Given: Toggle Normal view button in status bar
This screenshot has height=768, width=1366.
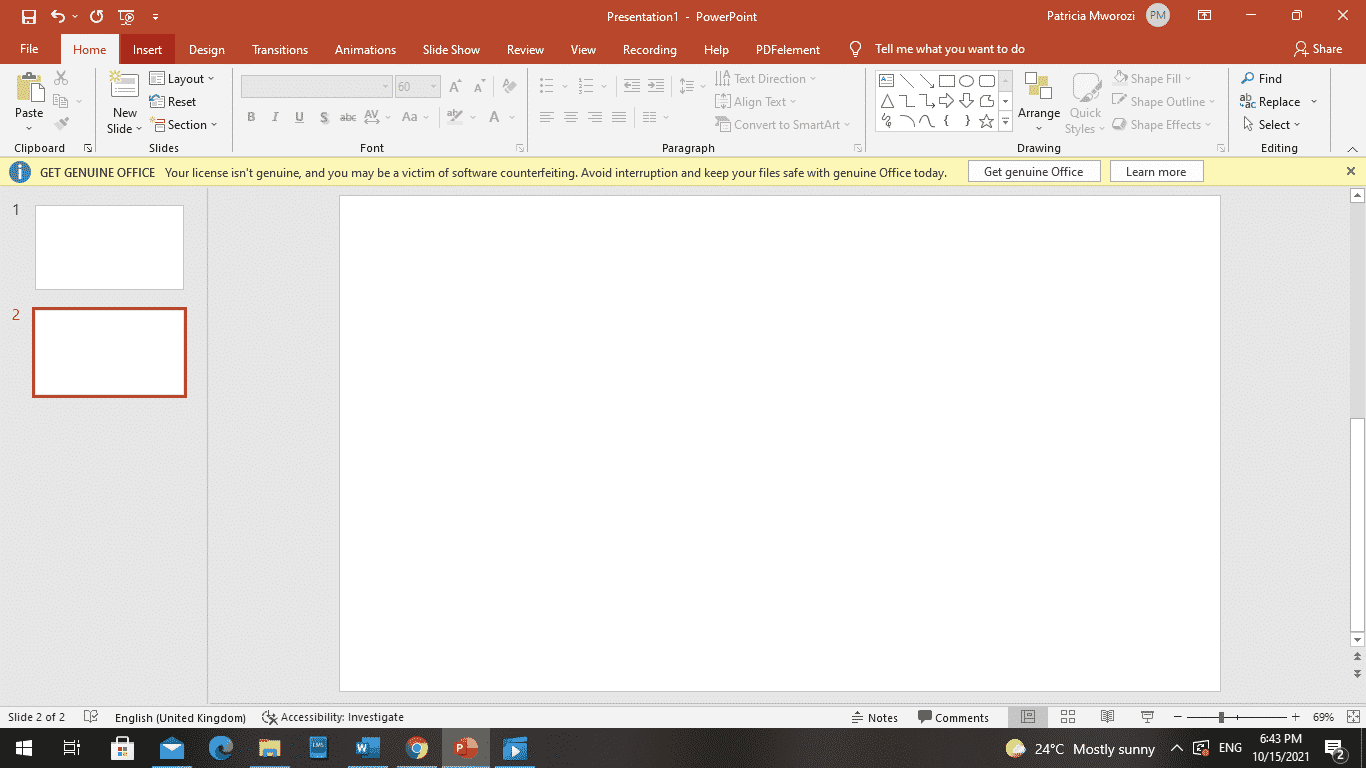Looking at the screenshot, I should (1028, 717).
